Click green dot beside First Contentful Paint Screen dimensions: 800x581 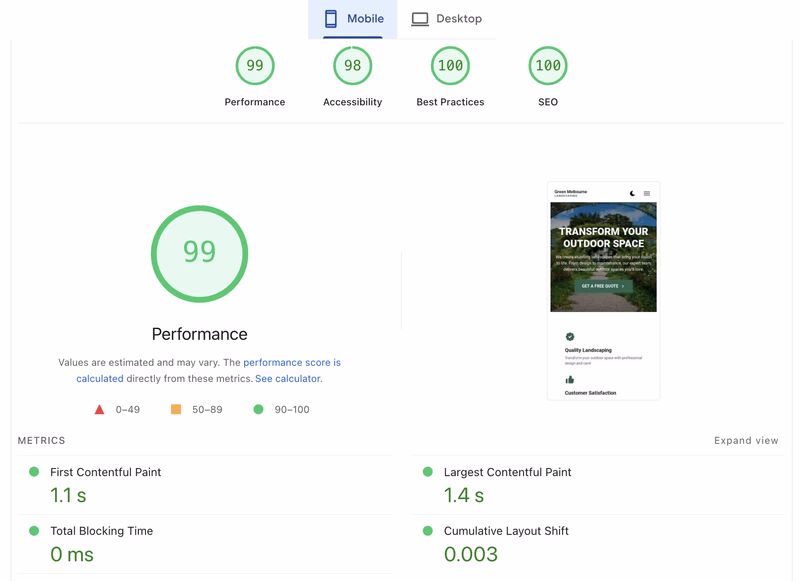pyautogui.click(x=36, y=472)
